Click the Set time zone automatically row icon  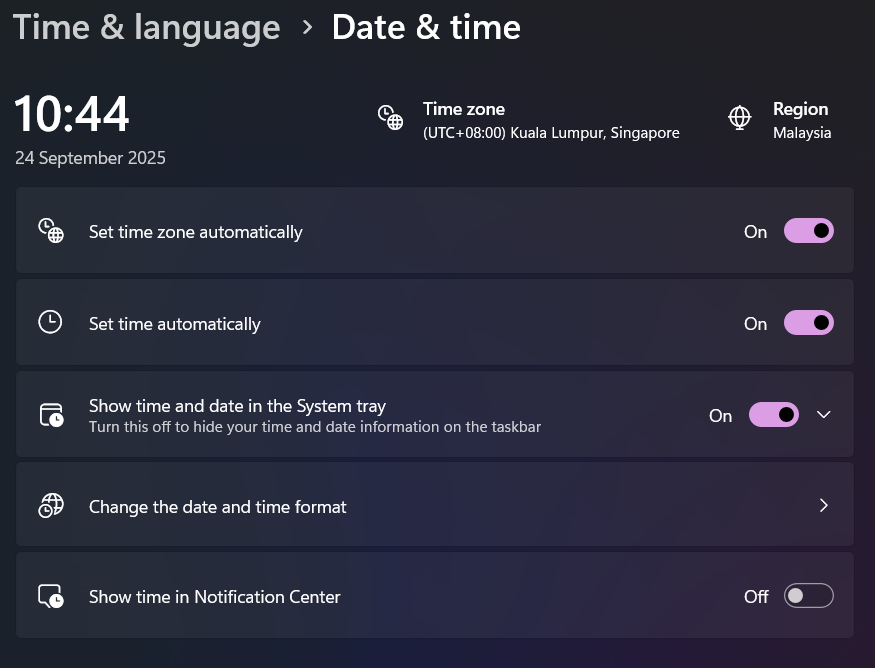50,231
